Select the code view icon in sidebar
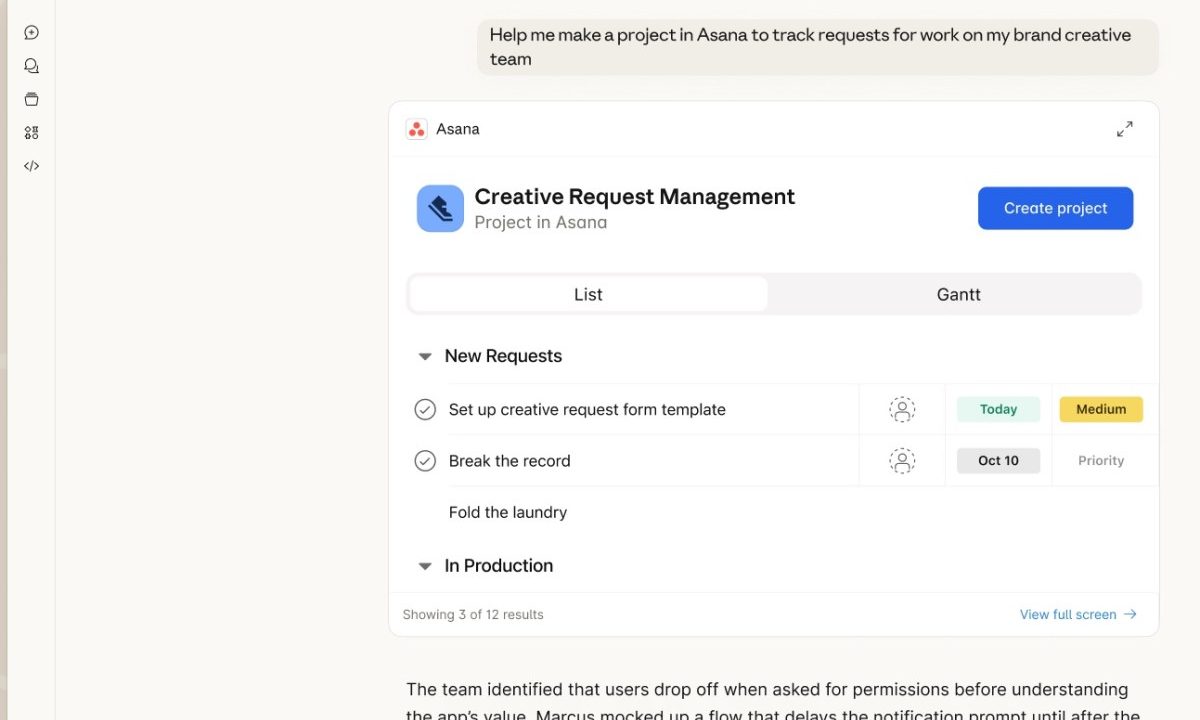 31,166
